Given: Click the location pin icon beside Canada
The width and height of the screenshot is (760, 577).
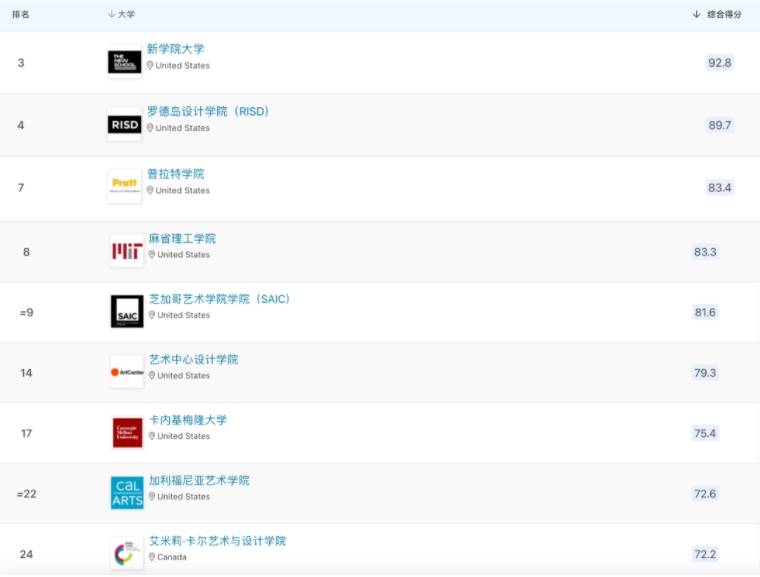Looking at the screenshot, I should pos(152,557).
